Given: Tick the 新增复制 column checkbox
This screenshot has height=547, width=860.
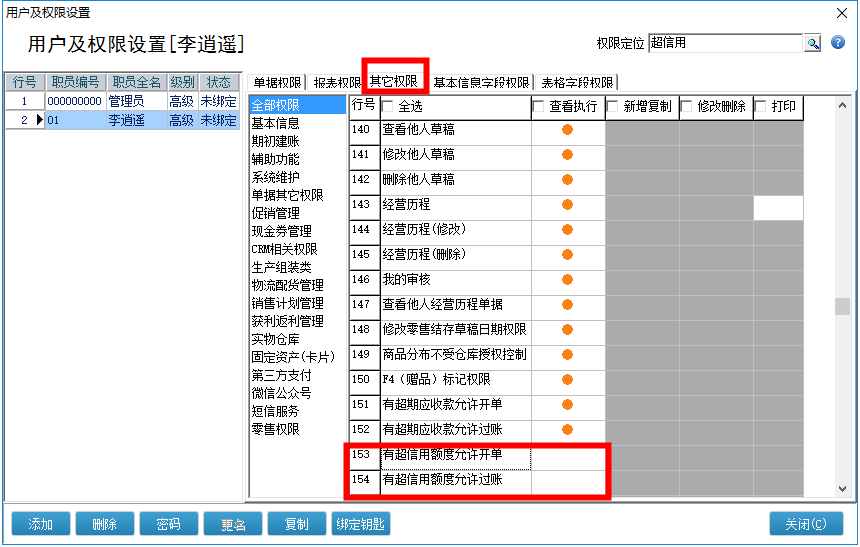Looking at the screenshot, I should click(613, 106).
